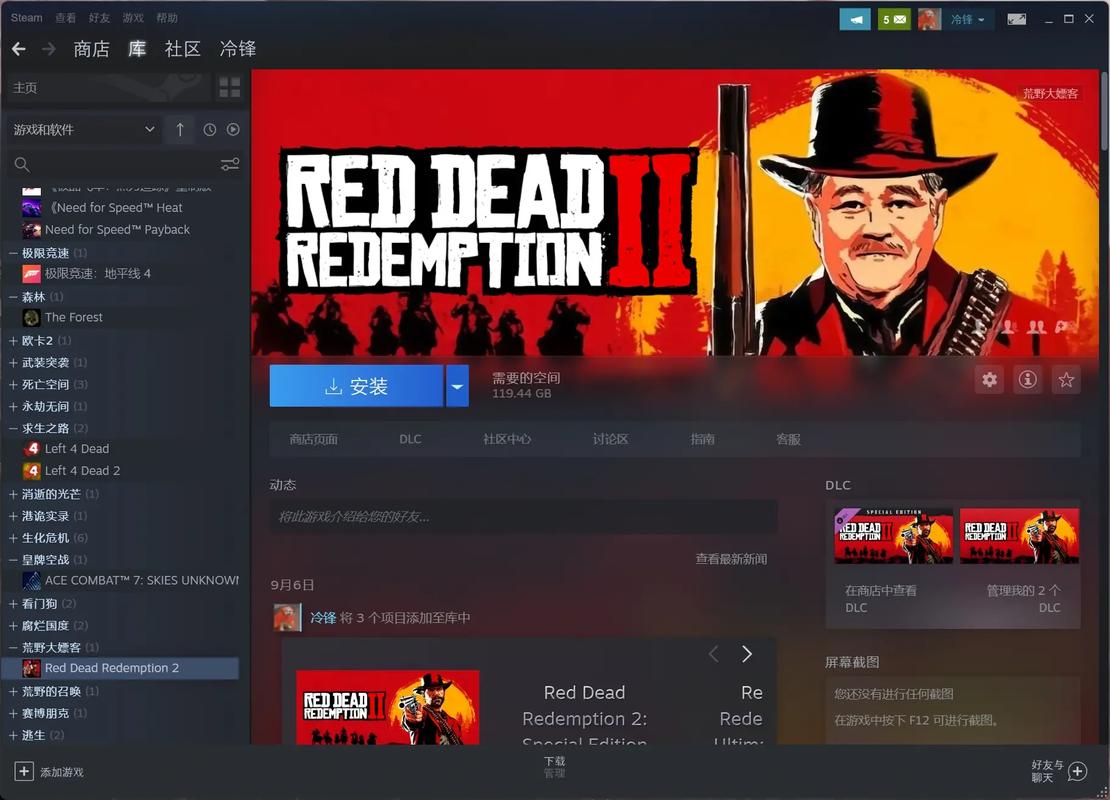Open install options dropdown arrow

(x=457, y=386)
